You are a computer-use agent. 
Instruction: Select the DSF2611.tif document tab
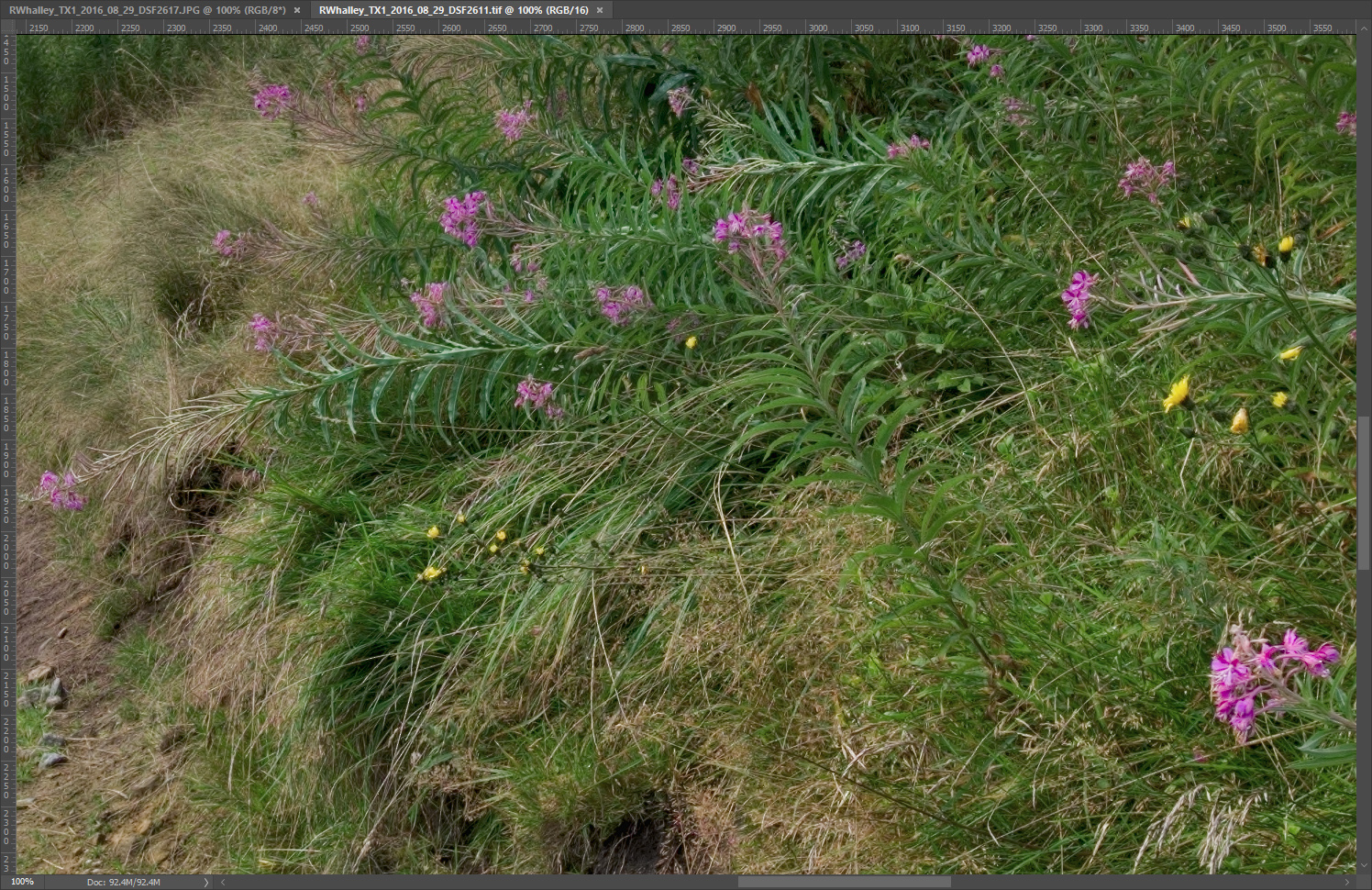point(453,10)
